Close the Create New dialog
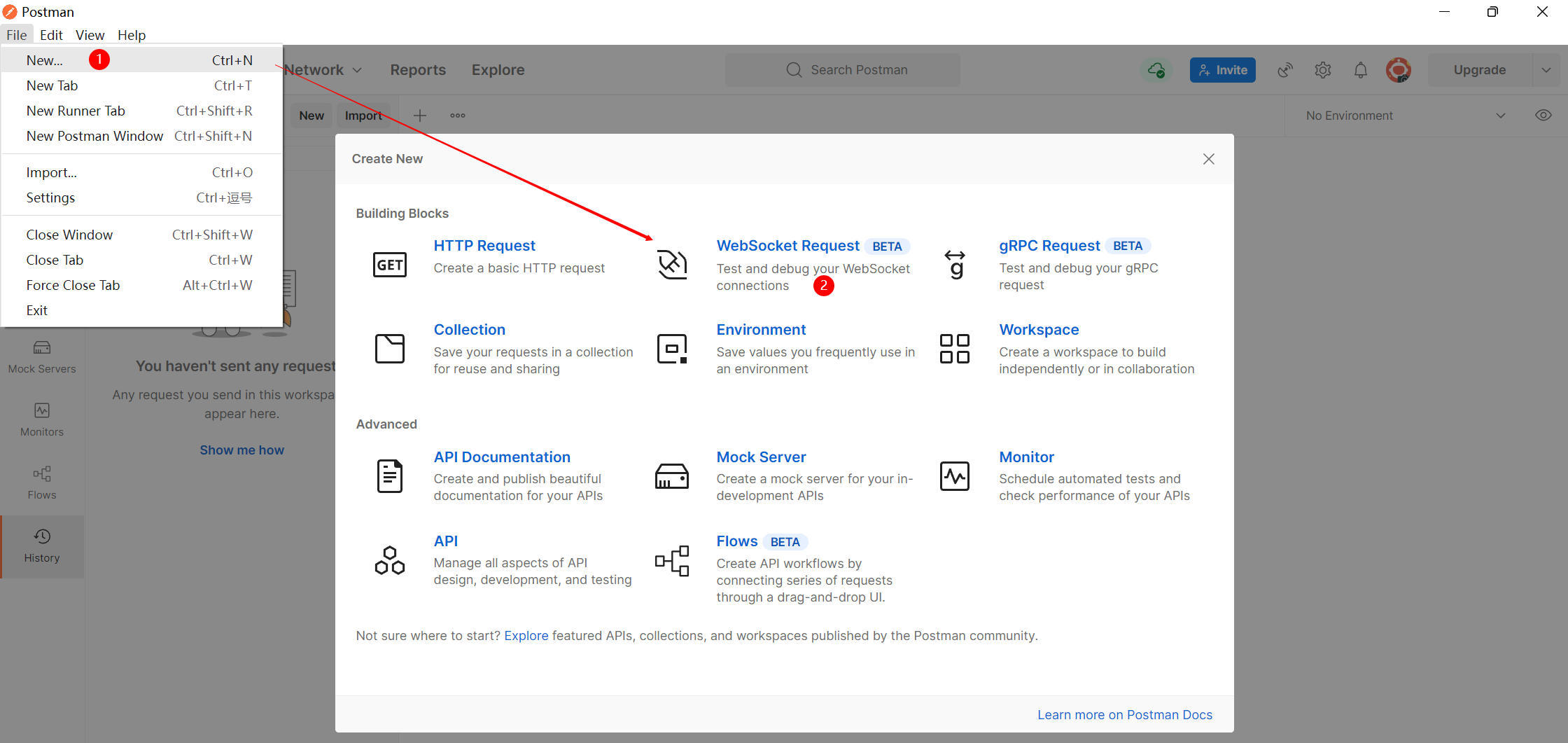This screenshot has width=1568, height=743. (1208, 159)
